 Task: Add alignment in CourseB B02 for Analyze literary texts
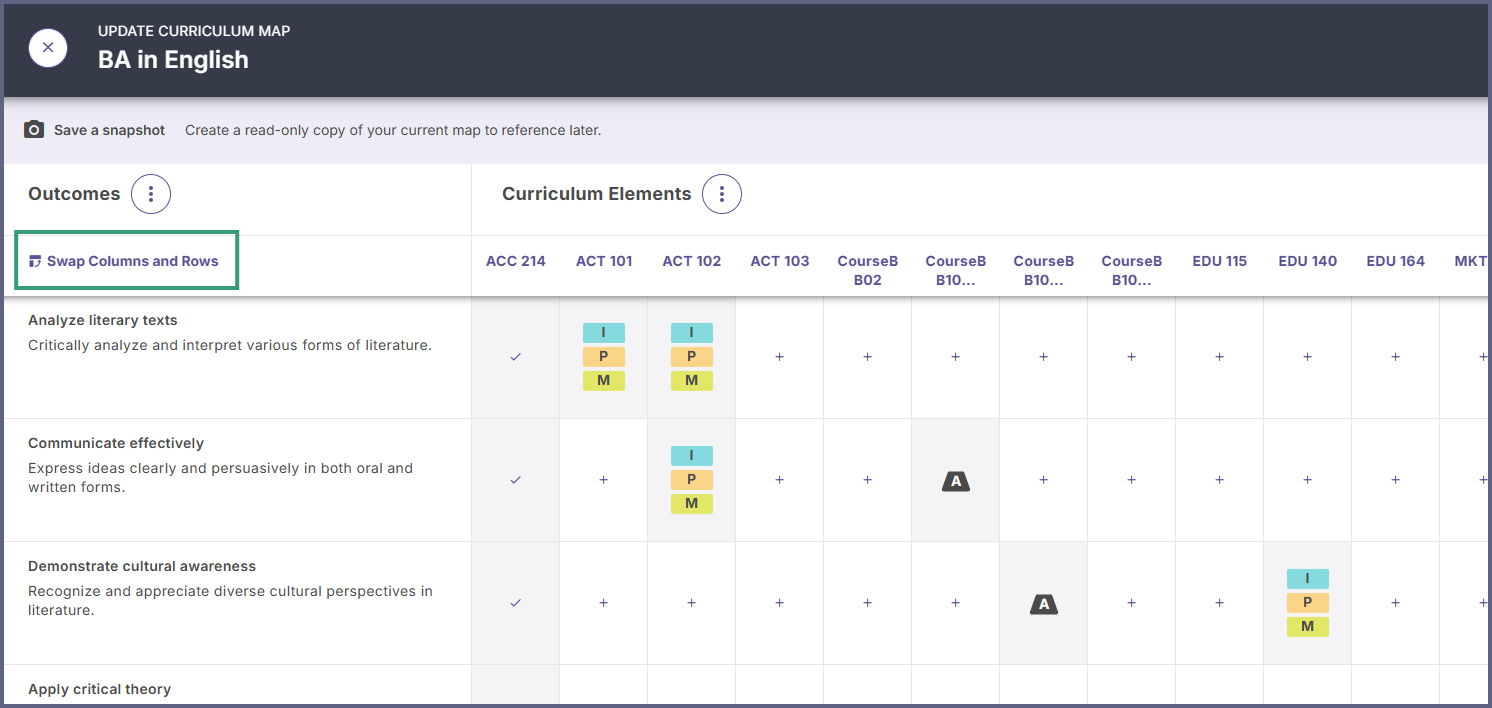click(x=868, y=357)
